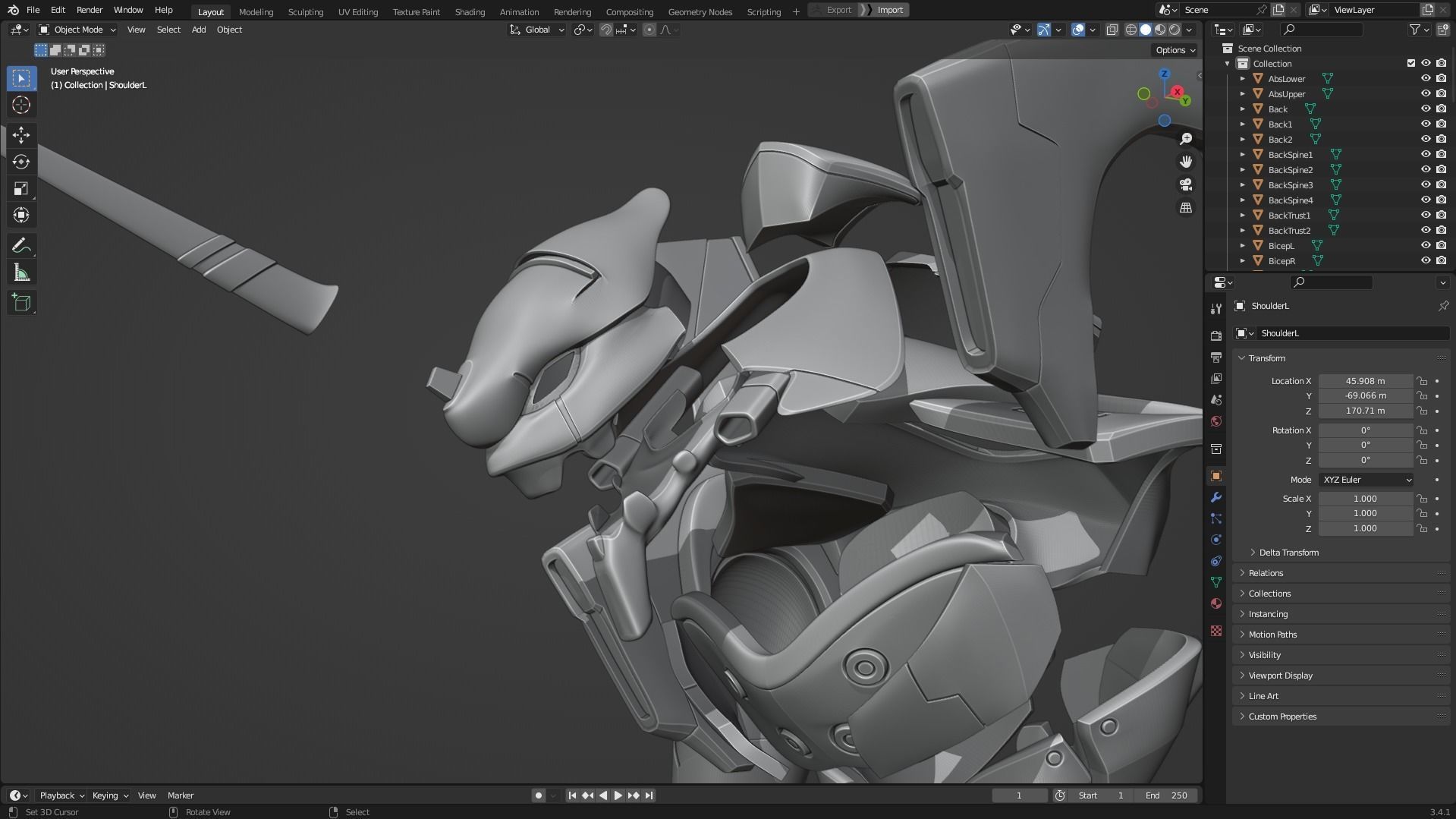Select the Move tool in toolbar

21,135
